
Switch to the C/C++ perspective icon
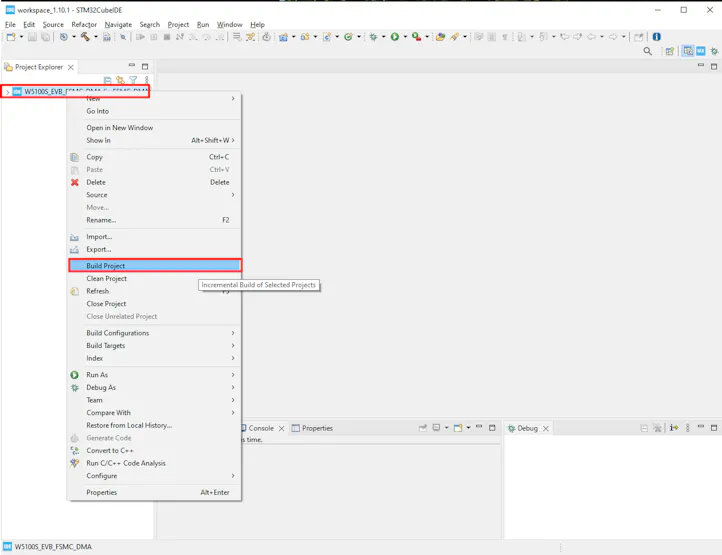point(688,51)
